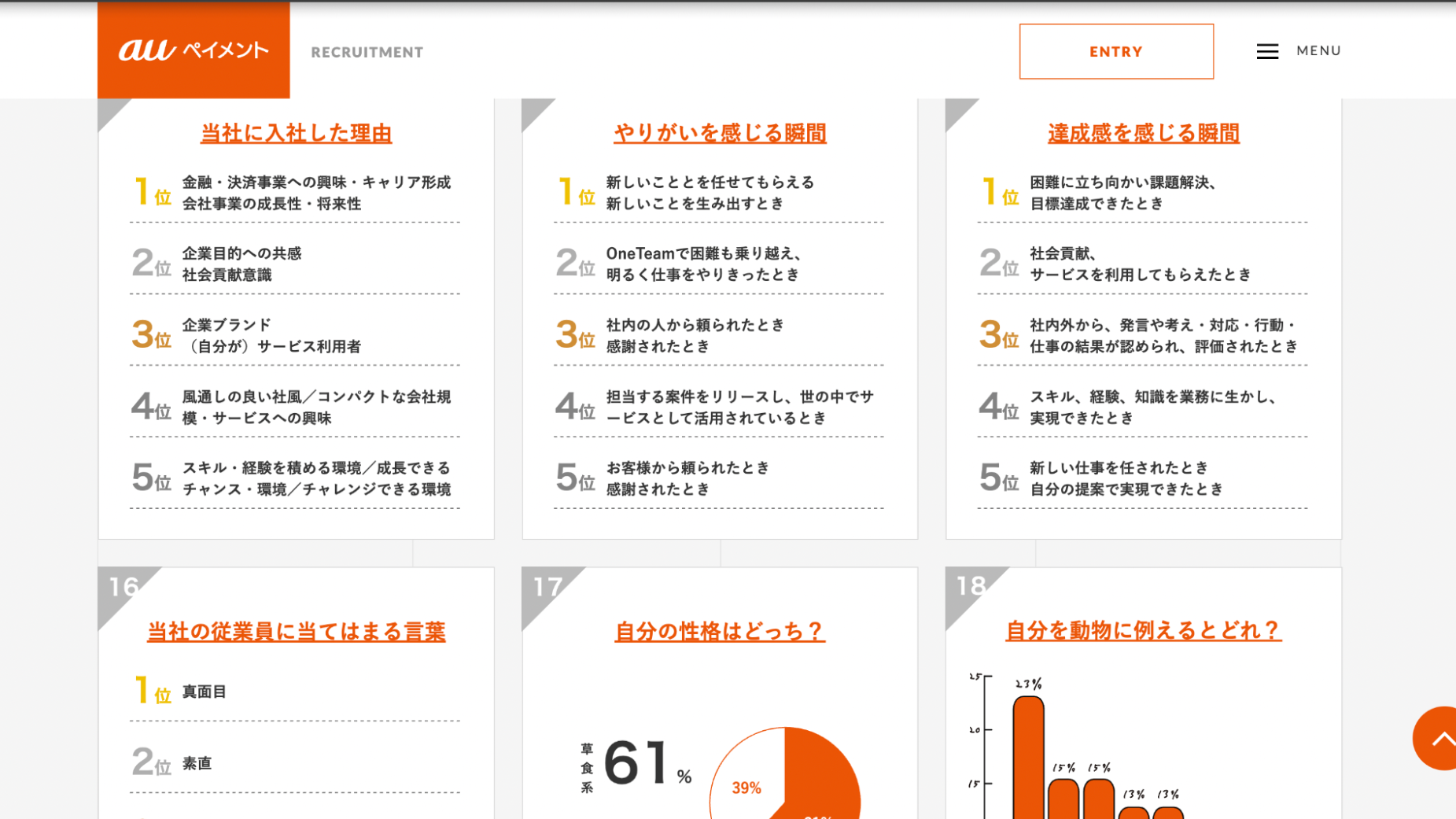Screen dimensions: 1456x819
Task: Click heading やりがいを感じる瞬間
Action: [720, 133]
